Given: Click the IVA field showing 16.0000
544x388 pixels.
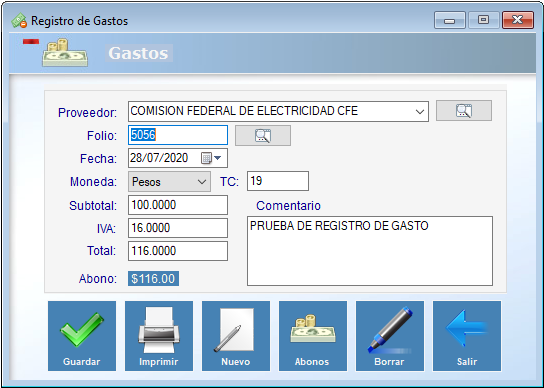Looking at the screenshot, I should coord(178,228).
